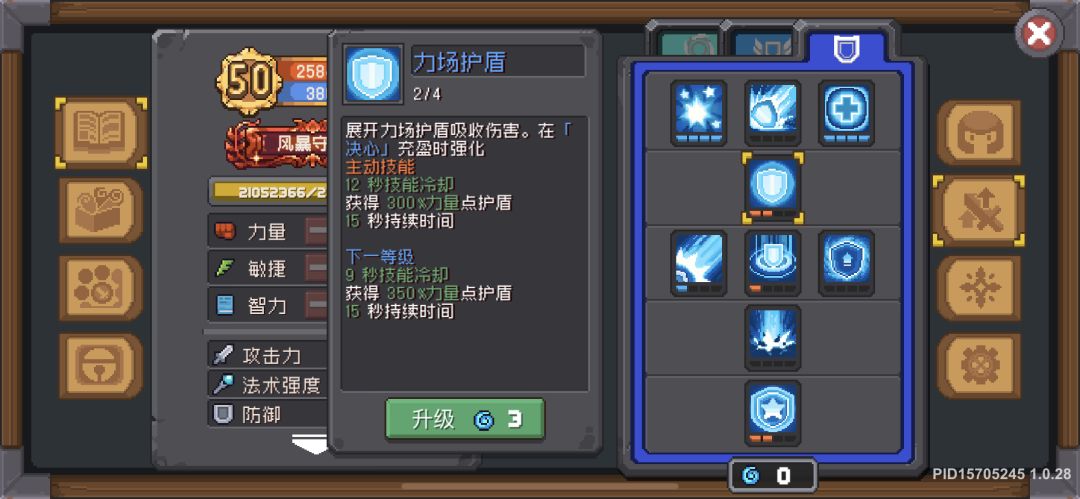Select the starburst skill in top row

(x=698, y=112)
